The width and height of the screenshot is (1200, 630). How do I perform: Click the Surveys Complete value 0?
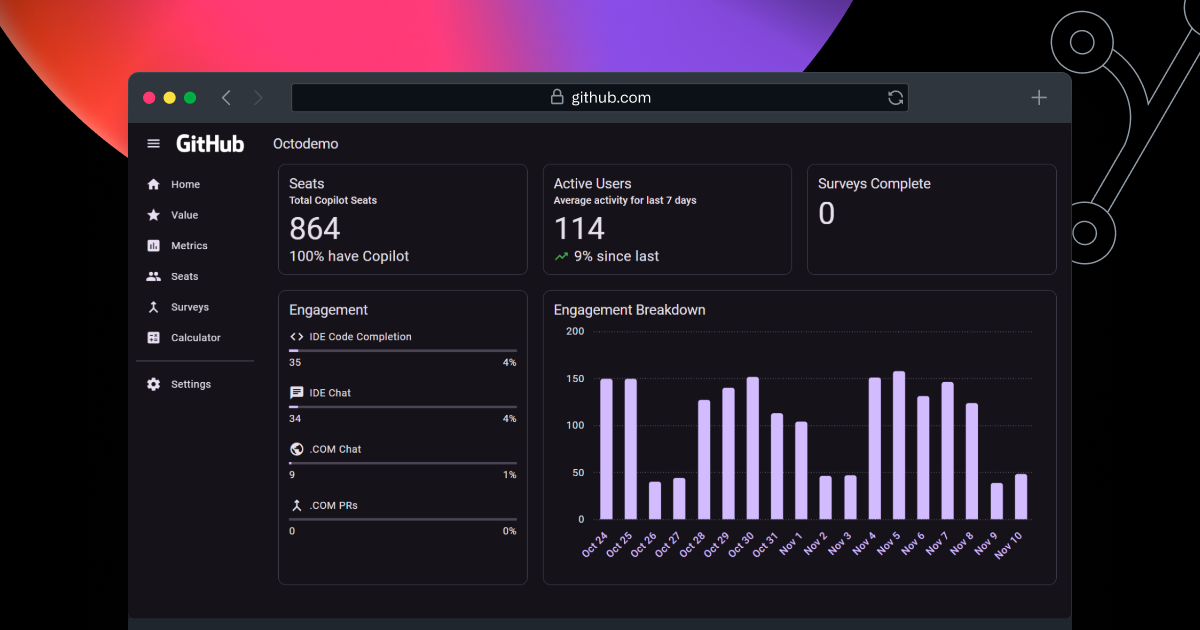[x=827, y=214]
